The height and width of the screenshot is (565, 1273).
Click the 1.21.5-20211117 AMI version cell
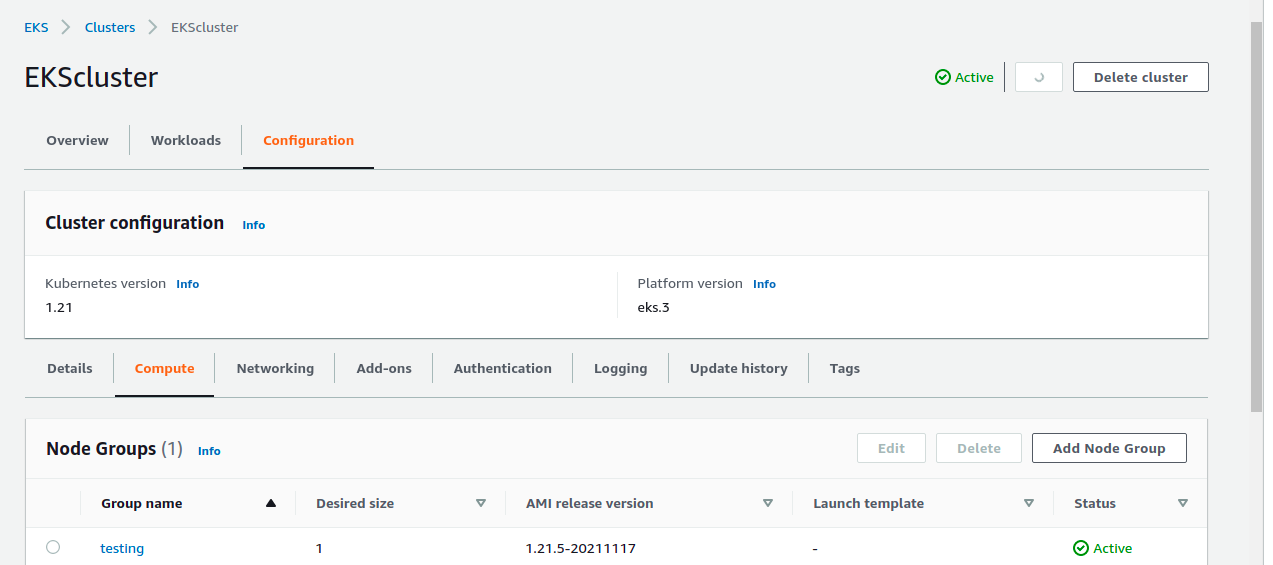pos(581,548)
